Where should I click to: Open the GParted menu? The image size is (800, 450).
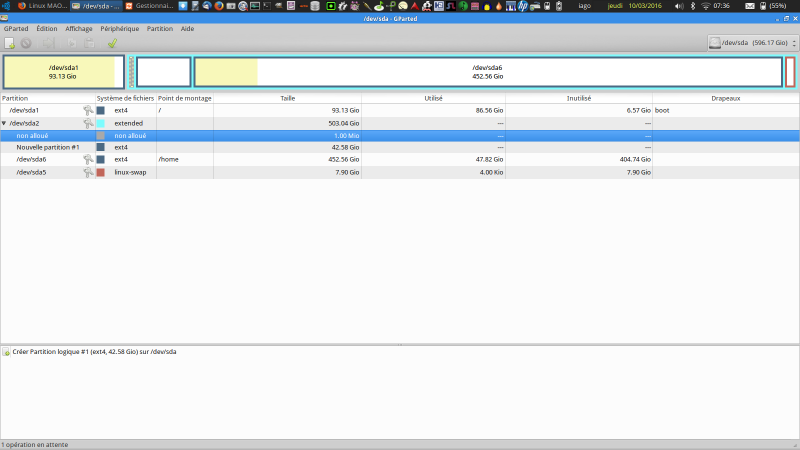click(x=16, y=29)
